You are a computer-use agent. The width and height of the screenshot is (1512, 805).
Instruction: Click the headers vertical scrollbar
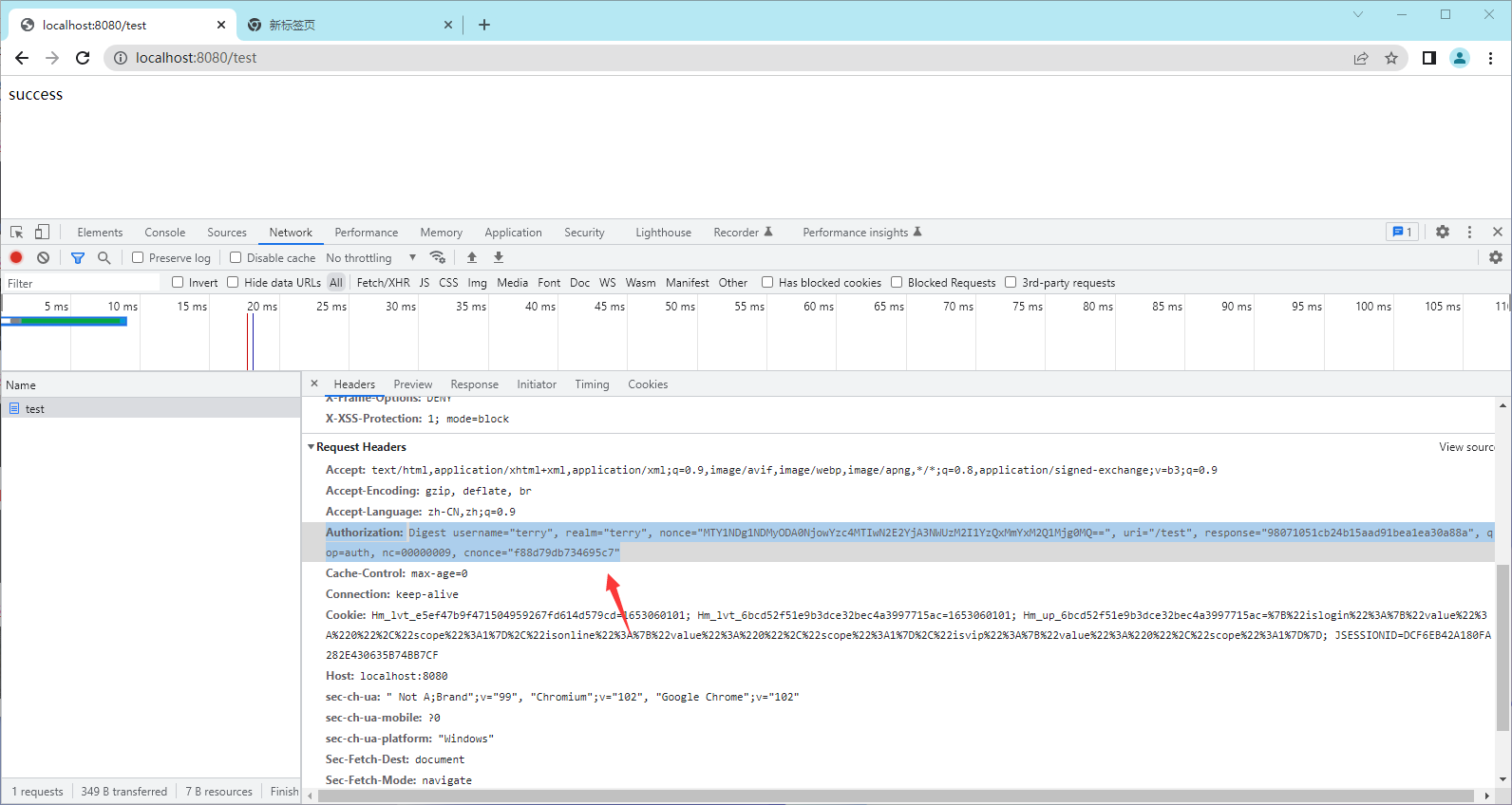(1503, 647)
